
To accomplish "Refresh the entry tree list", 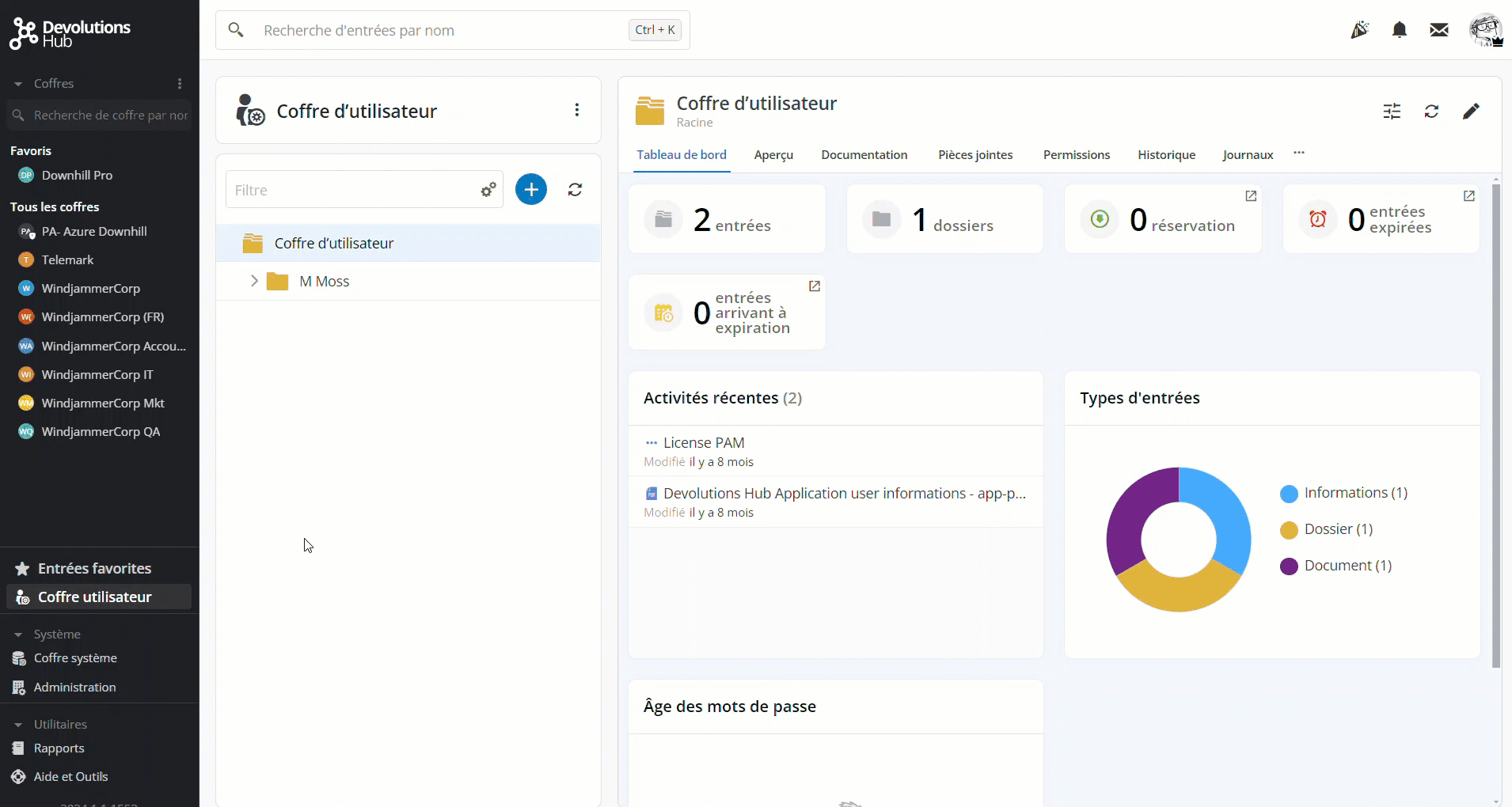I will coord(576,189).
